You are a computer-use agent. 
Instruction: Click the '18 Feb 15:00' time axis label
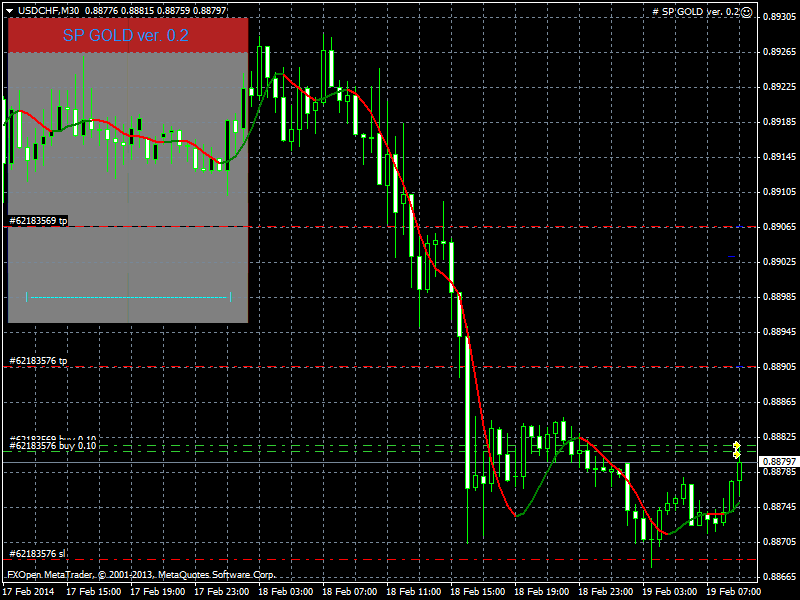click(478, 592)
